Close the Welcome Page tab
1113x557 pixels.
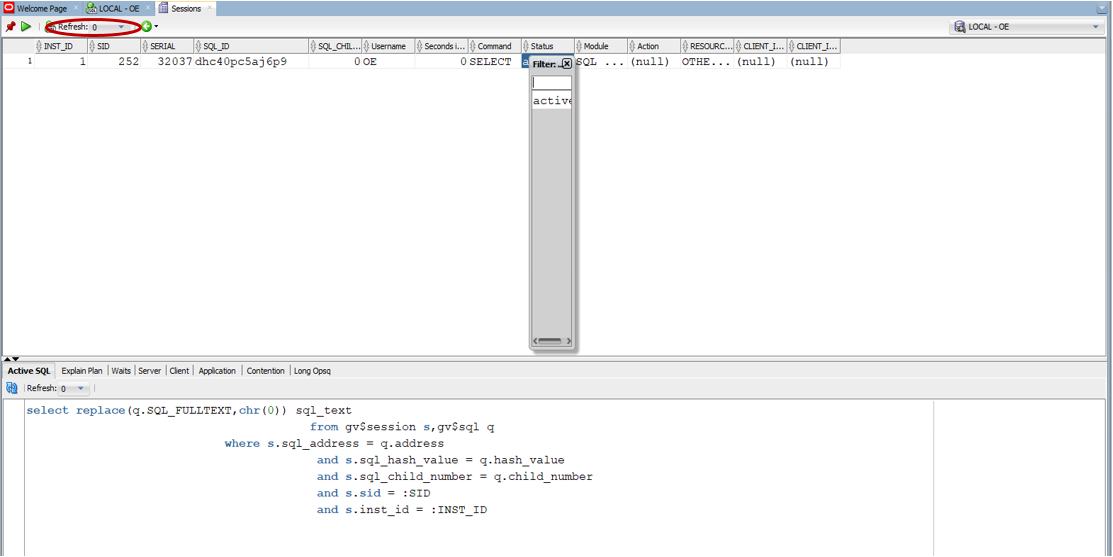(76, 9)
